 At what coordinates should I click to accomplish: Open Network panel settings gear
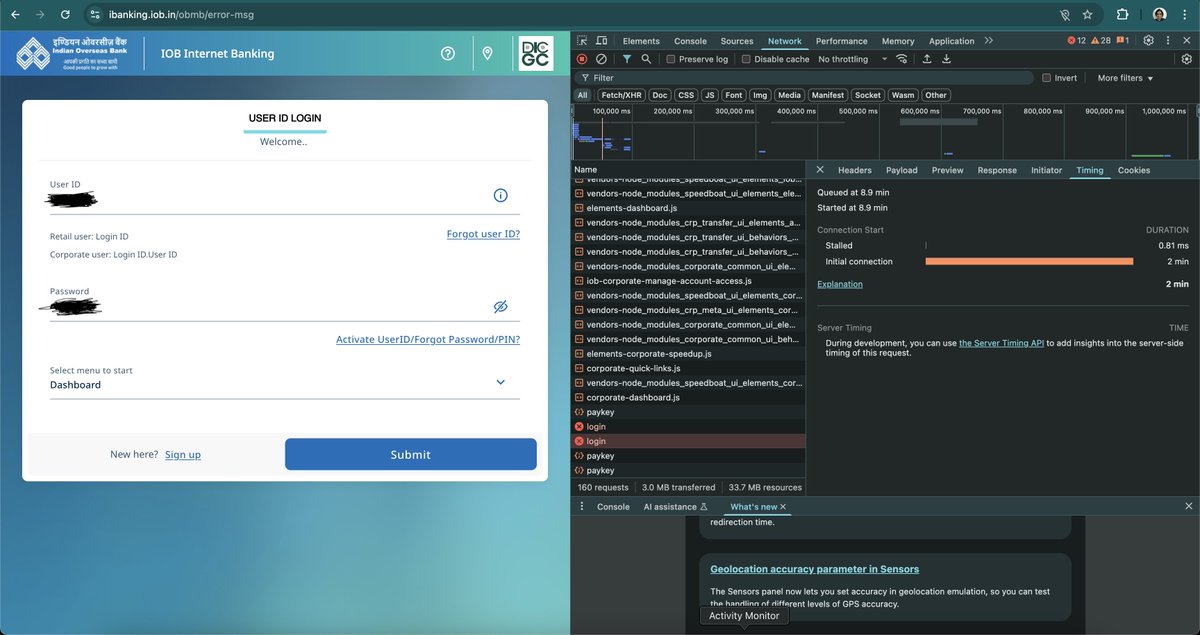click(1186, 59)
